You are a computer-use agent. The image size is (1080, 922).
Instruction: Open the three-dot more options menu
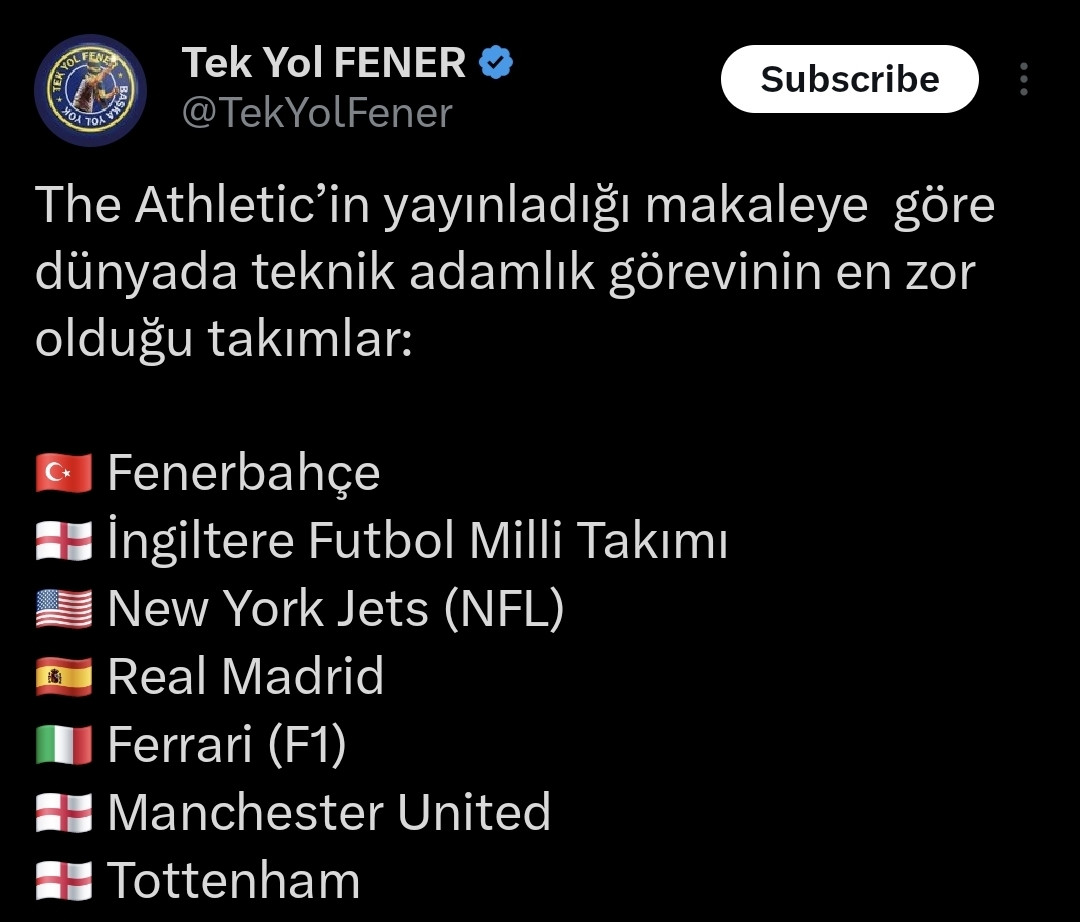[1023, 80]
